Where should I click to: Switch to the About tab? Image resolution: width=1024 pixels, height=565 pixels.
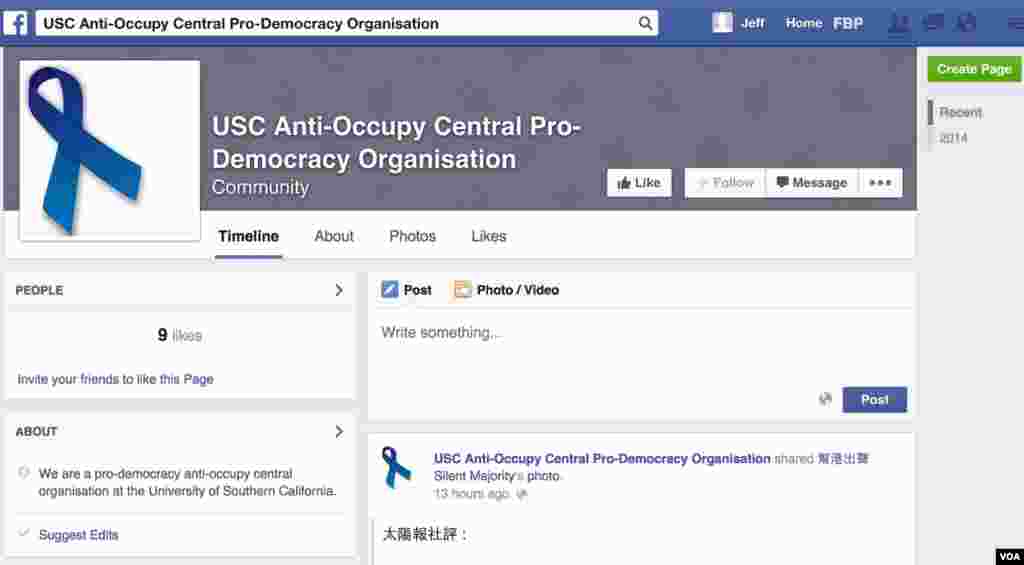coord(334,236)
